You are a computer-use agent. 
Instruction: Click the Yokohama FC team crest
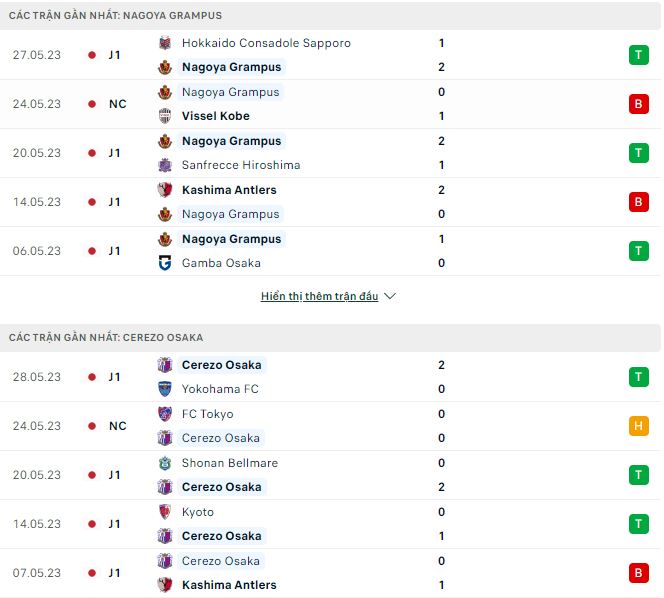click(x=165, y=389)
